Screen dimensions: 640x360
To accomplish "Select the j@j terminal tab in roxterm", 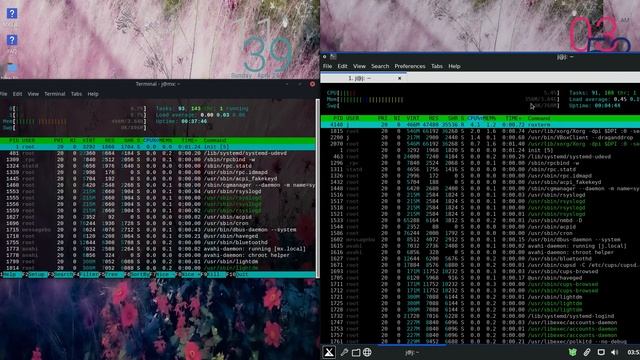I will click(x=362, y=78).
